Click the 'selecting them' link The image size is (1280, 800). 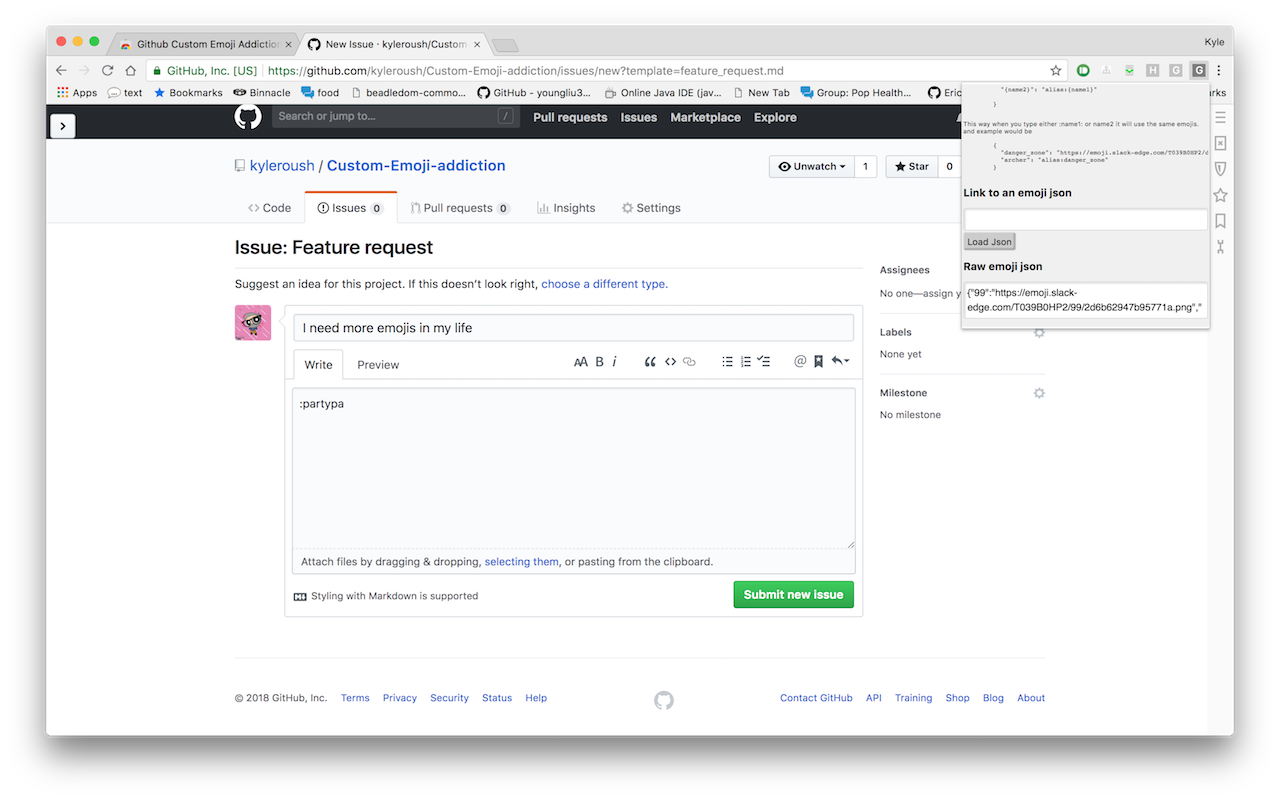(522, 562)
